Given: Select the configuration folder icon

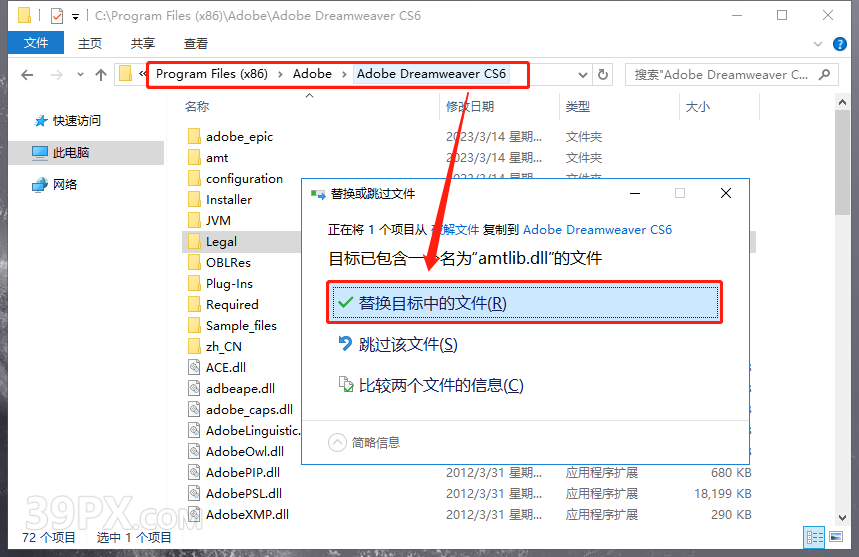Looking at the screenshot, I should pyautogui.click(x=194, y=178).
